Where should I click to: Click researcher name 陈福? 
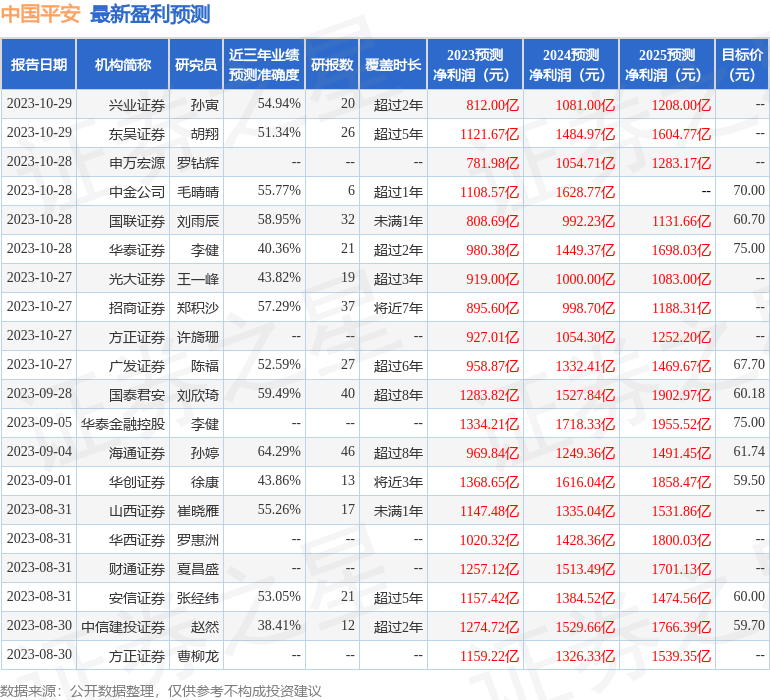(205, 366)
